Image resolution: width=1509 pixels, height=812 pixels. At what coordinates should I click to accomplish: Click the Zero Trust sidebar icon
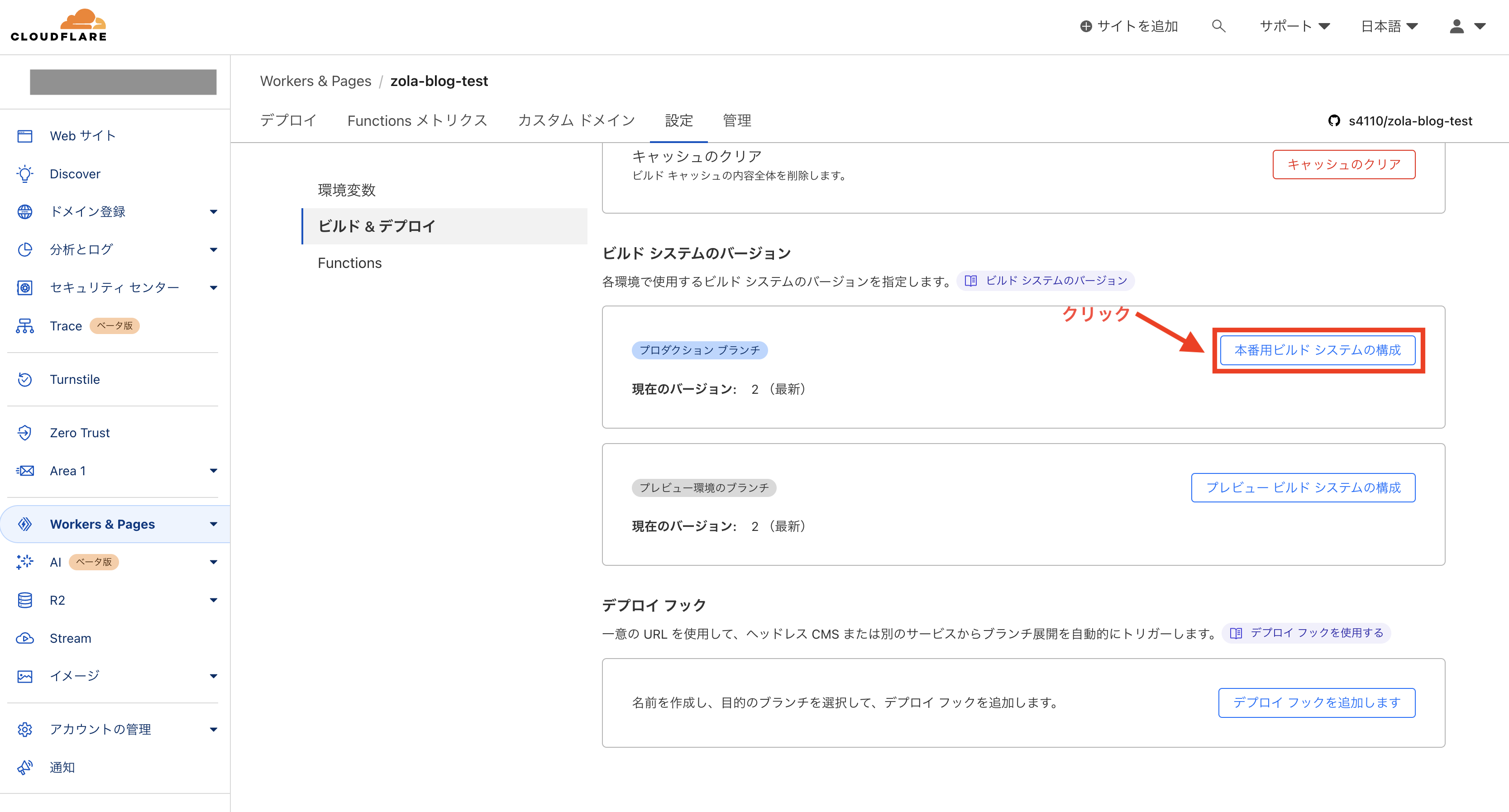click(24, 432)
